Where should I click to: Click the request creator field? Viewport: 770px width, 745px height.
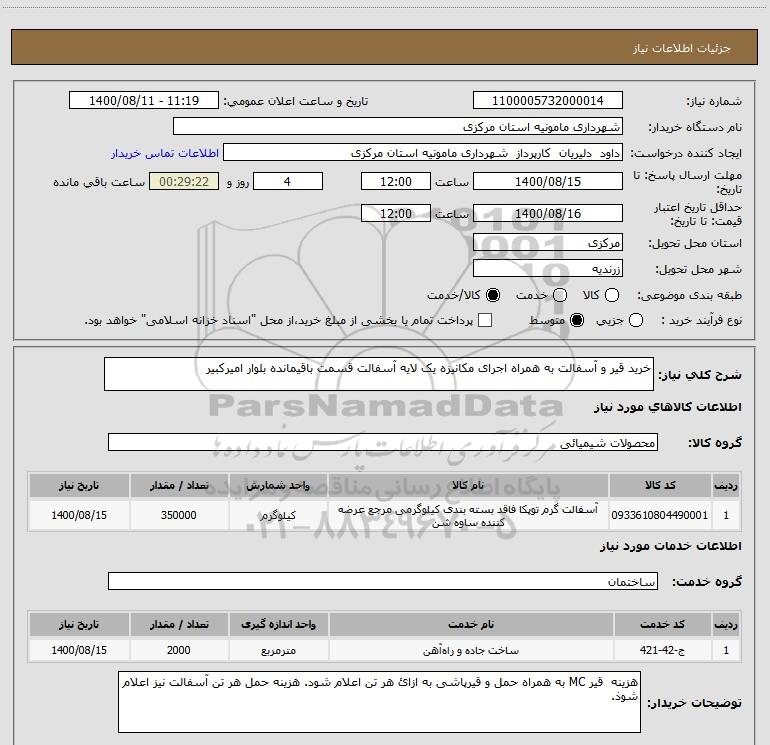(x=423, y=153)
